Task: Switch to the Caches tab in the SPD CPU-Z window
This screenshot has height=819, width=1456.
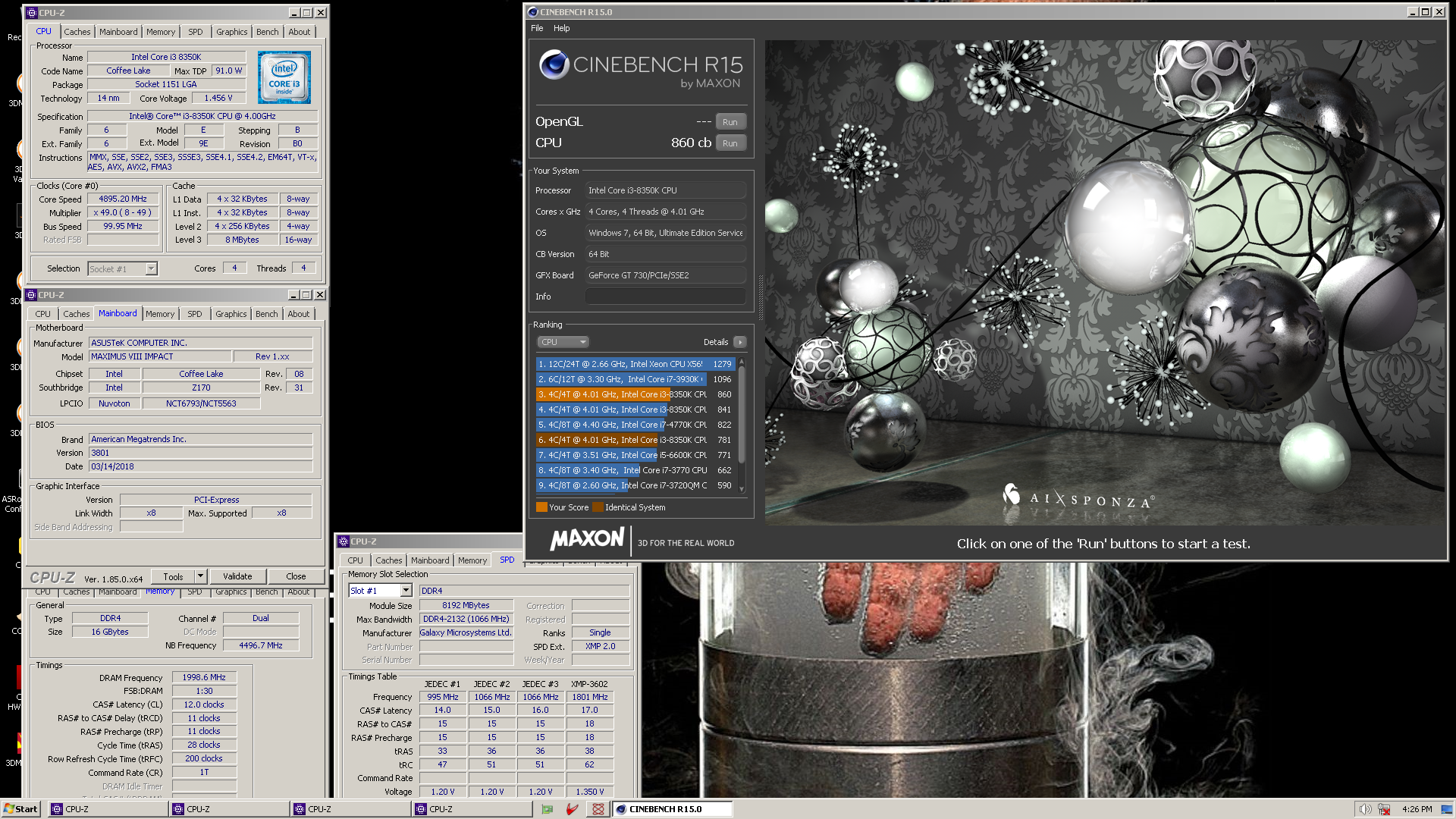Action: pyautogui.click(x=388, y=560)
